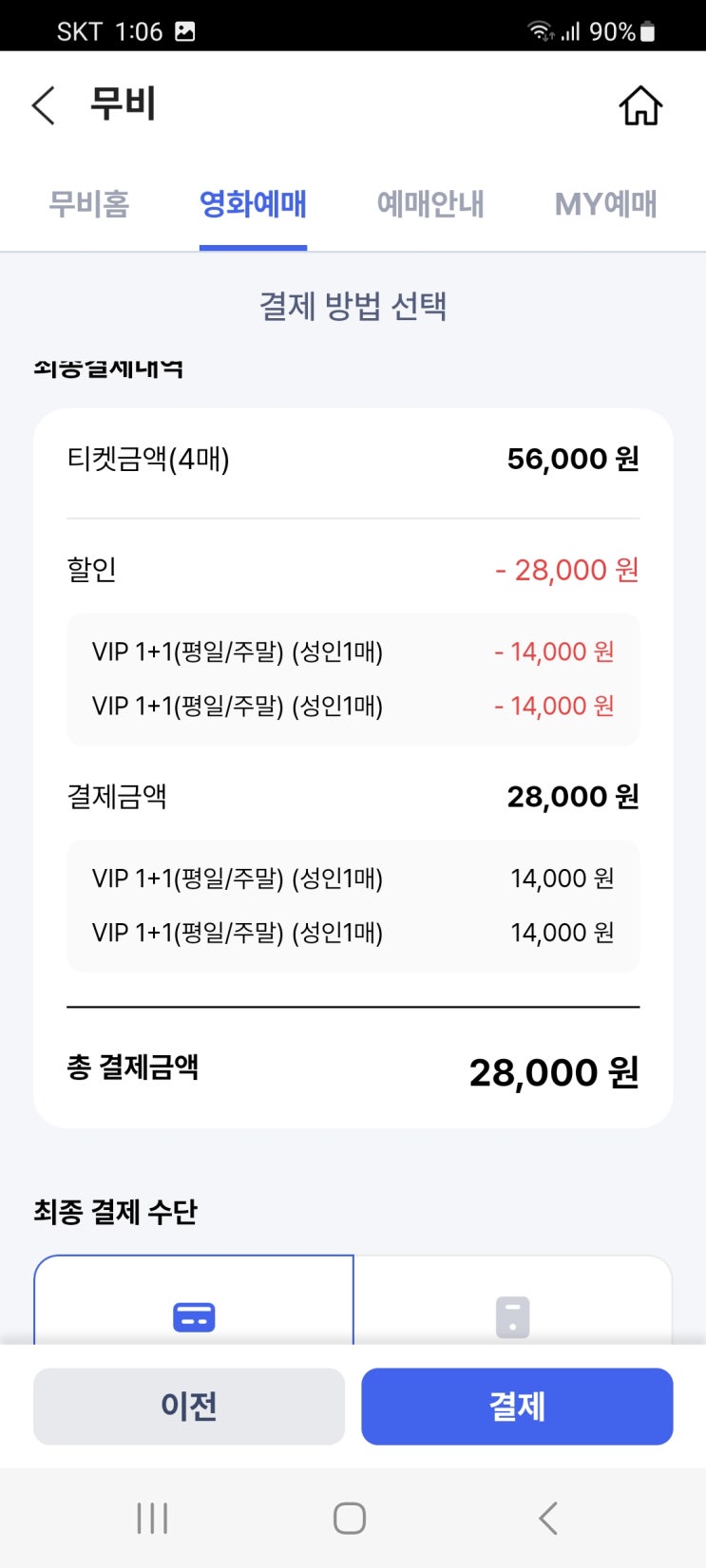706x1568 pixels.
Task: Tap the 이전 button
Action: point(189,1407)
